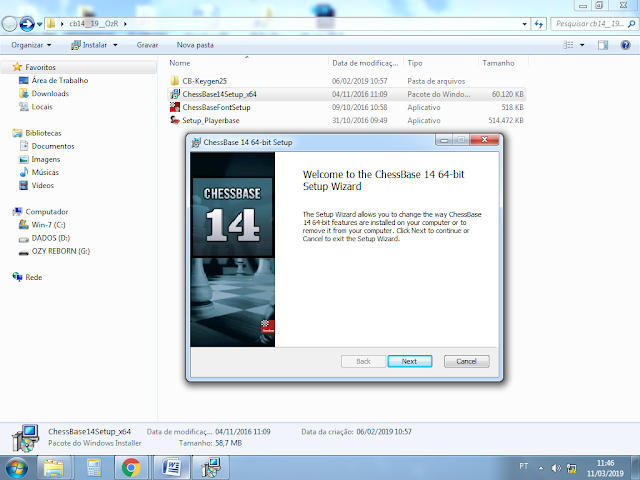The height and width of the screenshot is (480, 640).
Task: Open DADOS (D:) drive
Action: click(51, 238)
